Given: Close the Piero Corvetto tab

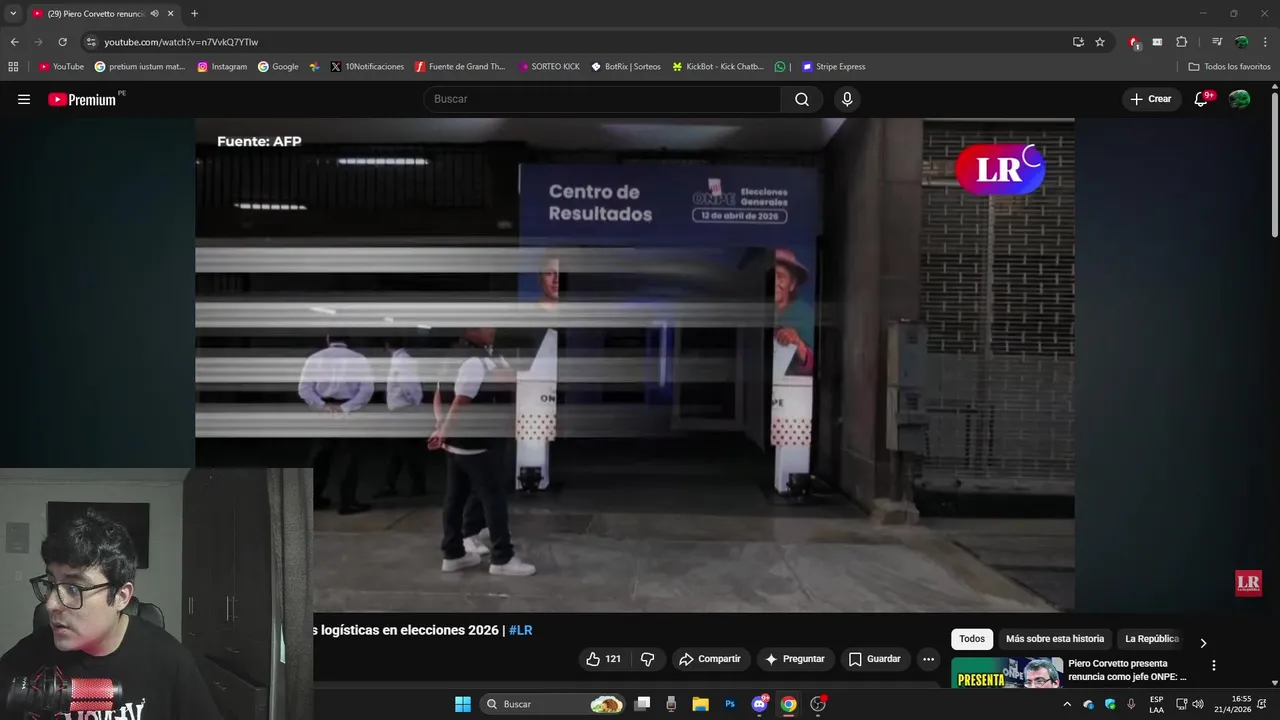Looking at the screenshot, I should (170, 14).
